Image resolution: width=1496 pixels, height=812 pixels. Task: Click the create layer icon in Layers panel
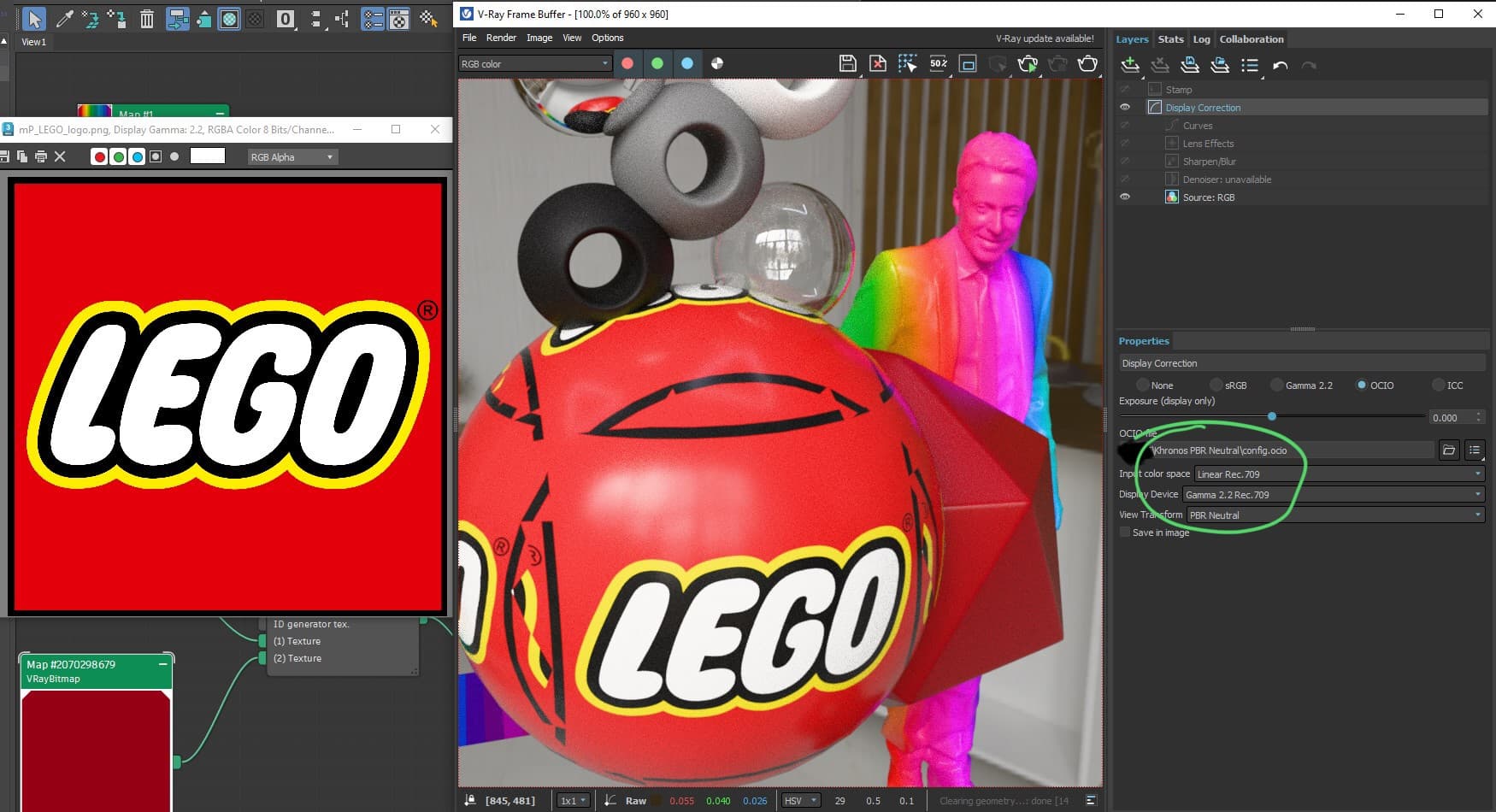pos(1130,65)
